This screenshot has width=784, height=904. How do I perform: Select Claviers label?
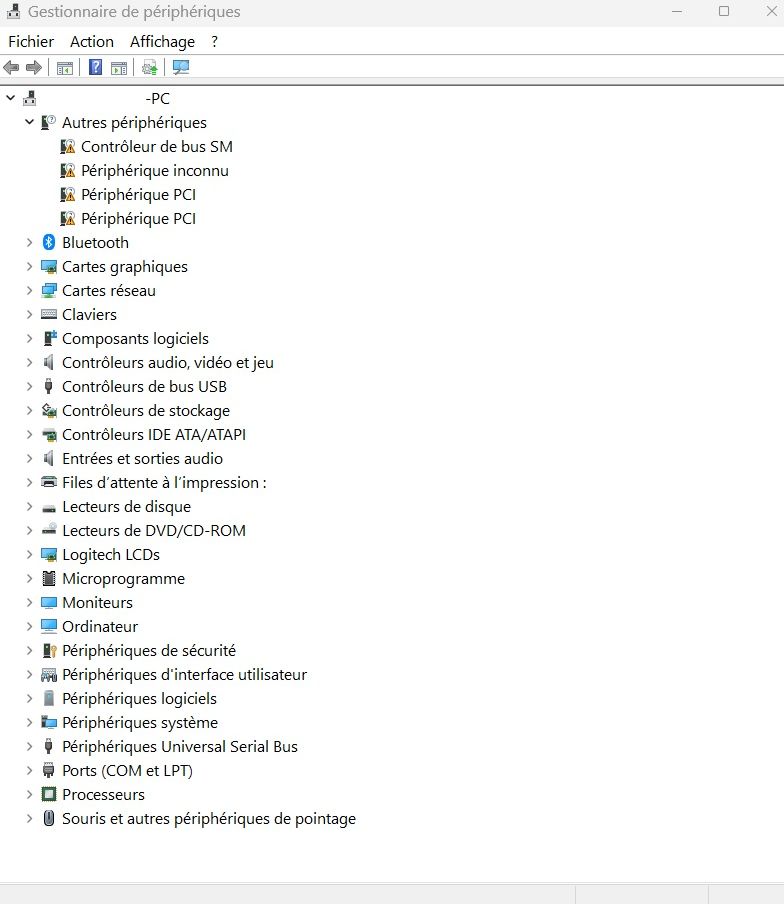(x=89, y=315)
